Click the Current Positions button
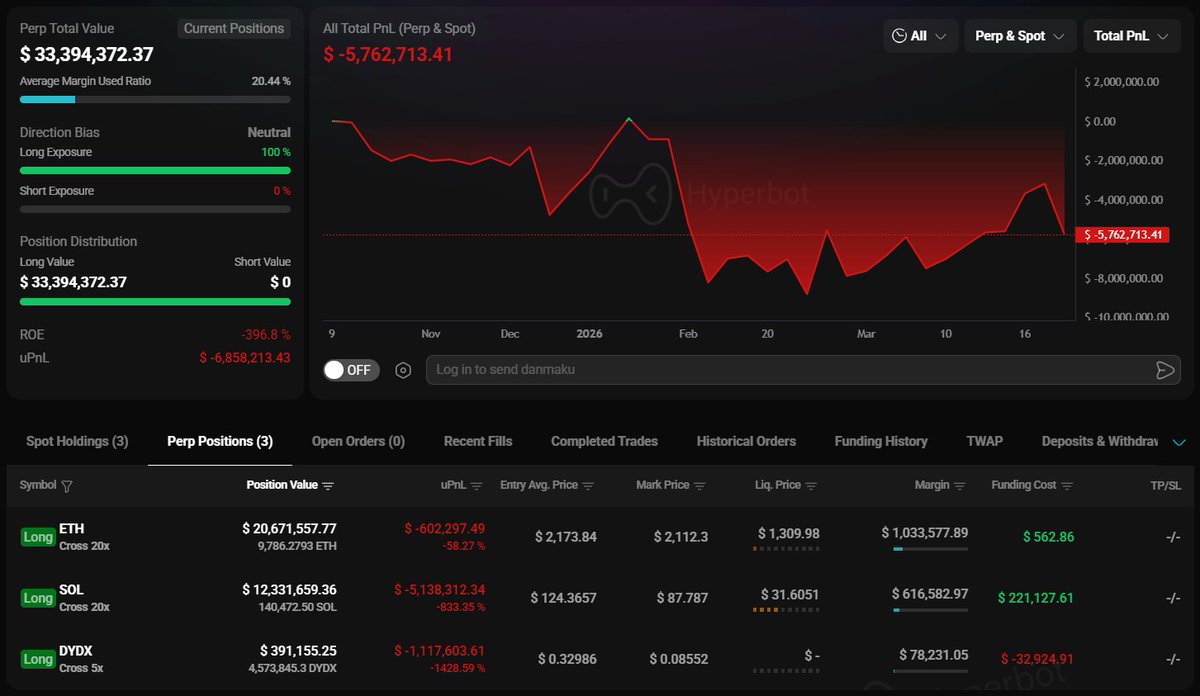 (x=234, y=29)
